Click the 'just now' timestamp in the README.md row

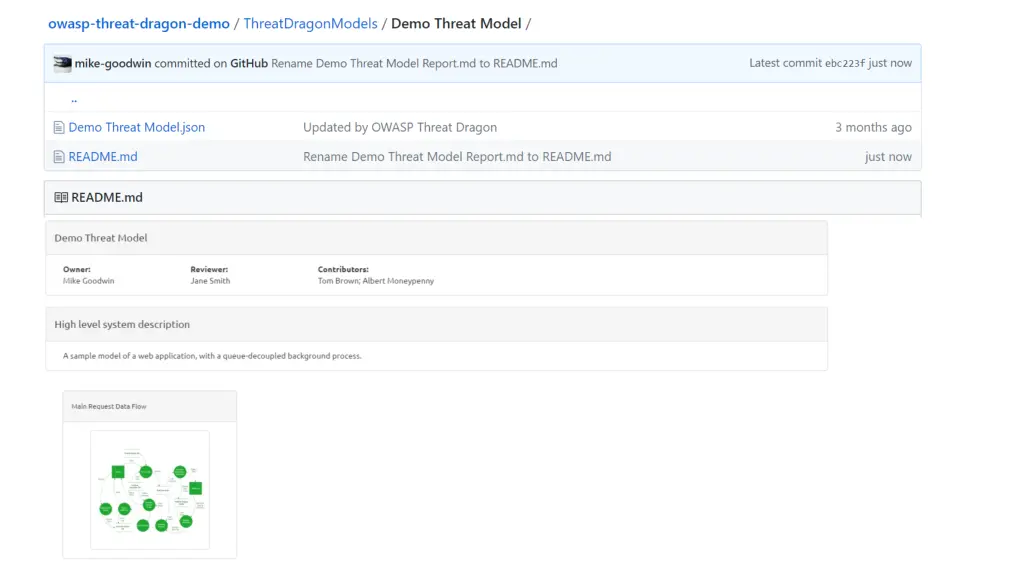pos(888,157)
